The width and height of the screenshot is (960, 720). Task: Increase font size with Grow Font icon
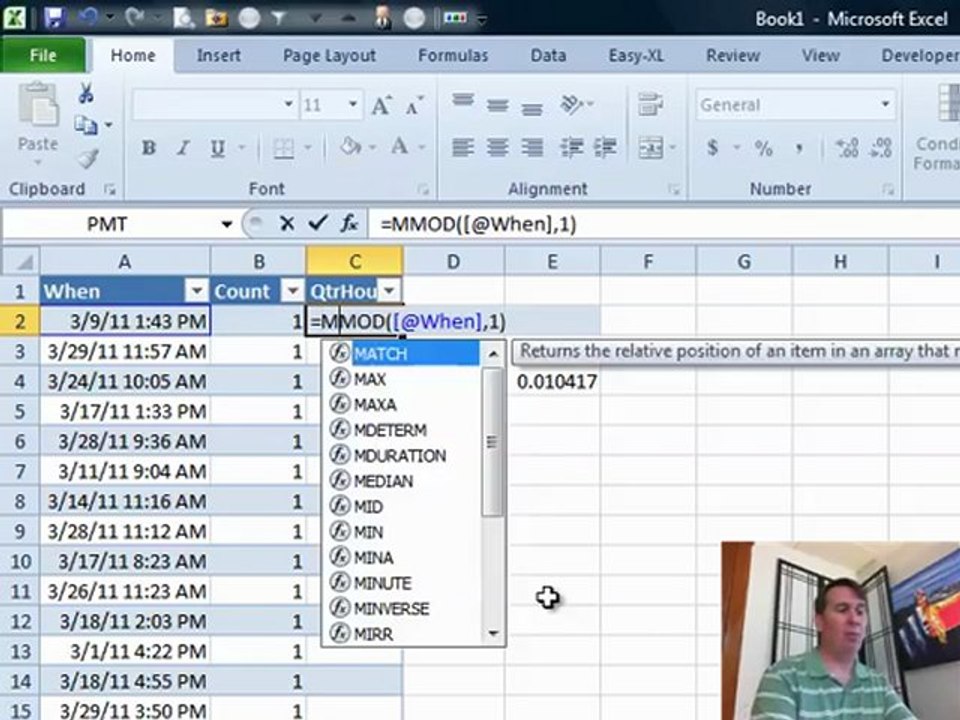click(x=381, y=105)
